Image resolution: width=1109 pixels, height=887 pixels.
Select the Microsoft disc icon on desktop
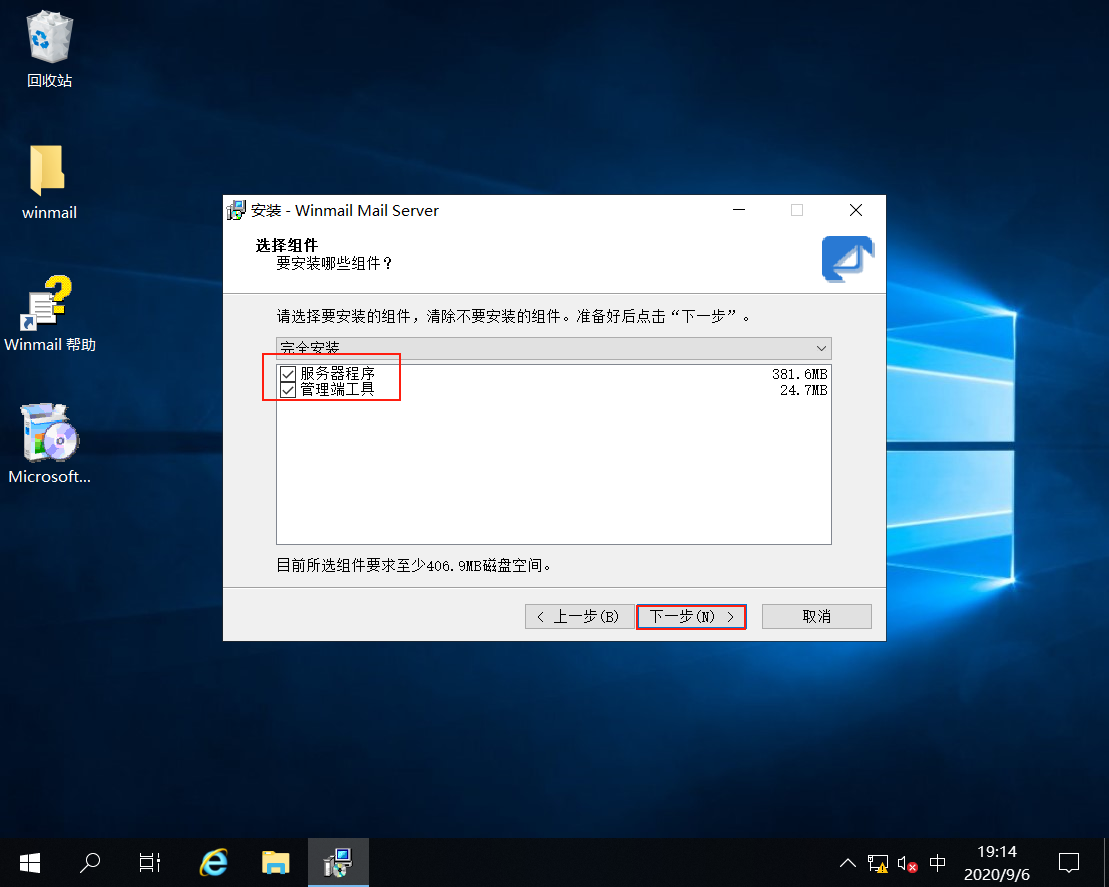[x=49, y=440]
